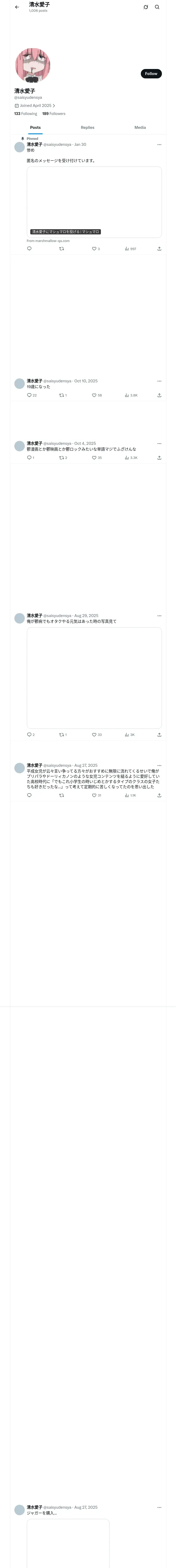176x1568 pixels.
Task: Go back using the arrow icon
Action: tap(17, 7)
